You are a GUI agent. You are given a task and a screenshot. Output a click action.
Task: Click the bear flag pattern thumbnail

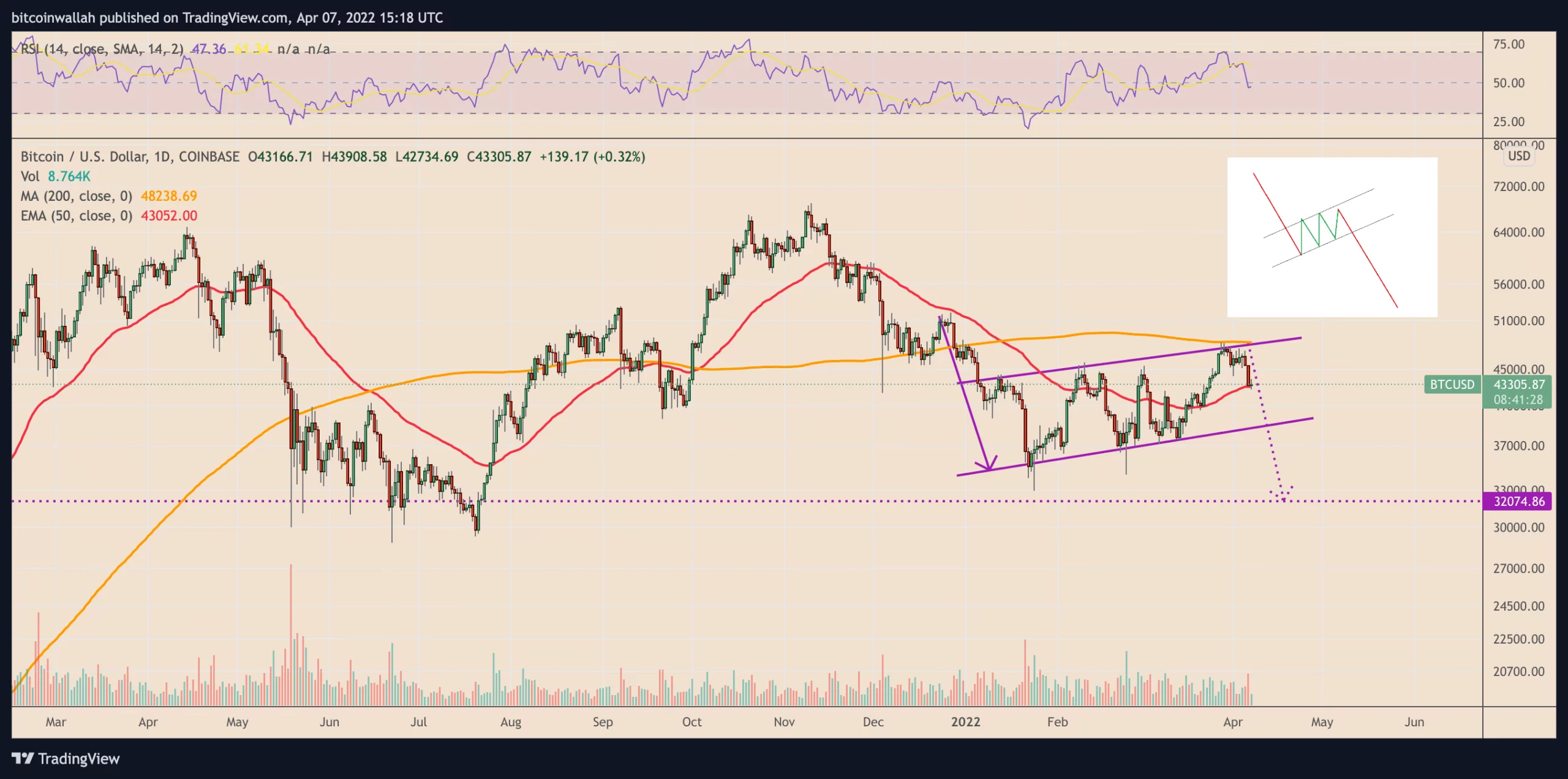1332,237
